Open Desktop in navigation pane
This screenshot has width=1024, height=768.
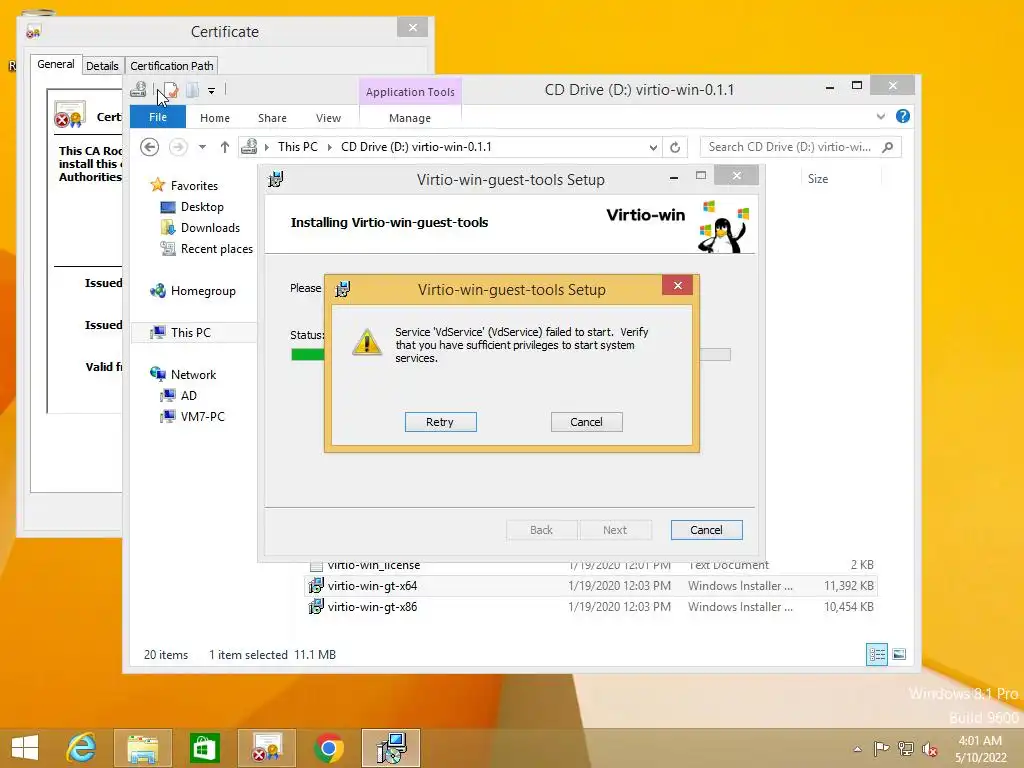coord(202,206)
